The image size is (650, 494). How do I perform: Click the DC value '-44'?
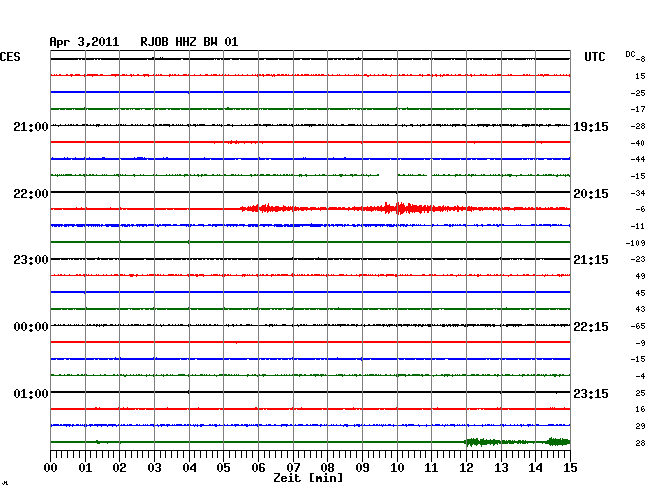pos(638,159)
